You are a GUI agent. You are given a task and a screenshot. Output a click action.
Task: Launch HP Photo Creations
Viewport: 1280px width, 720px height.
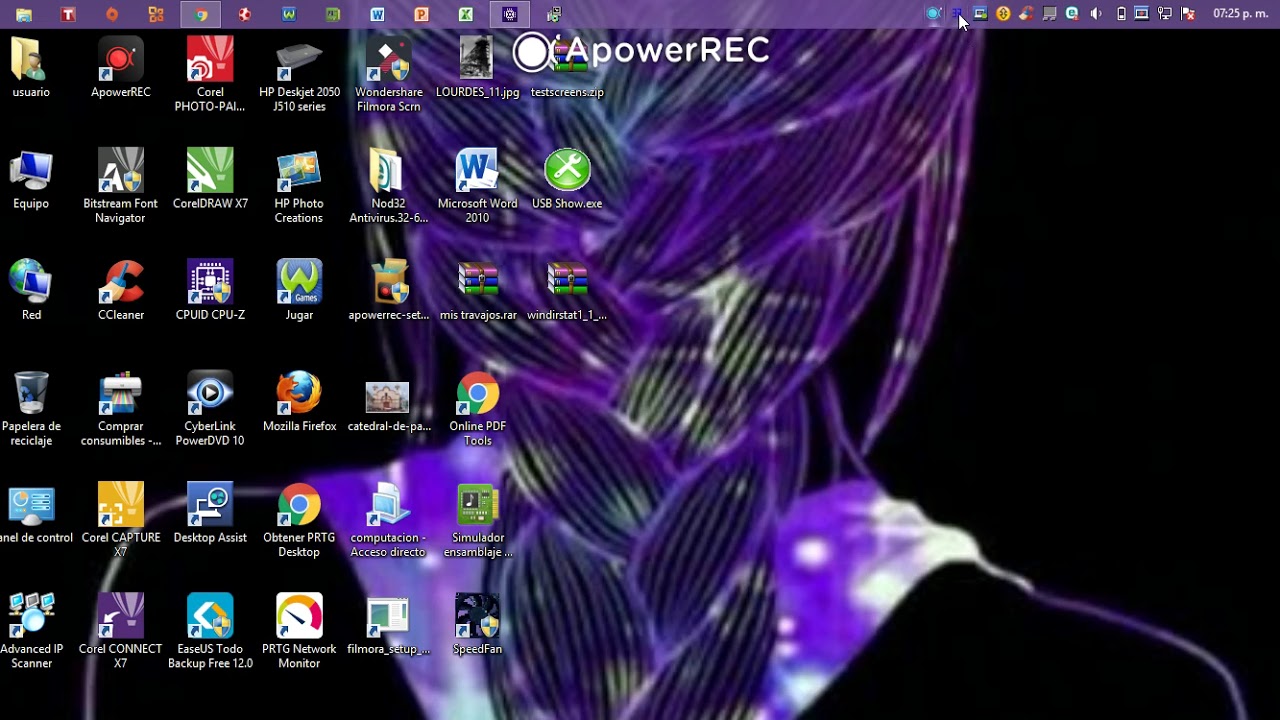299,186
